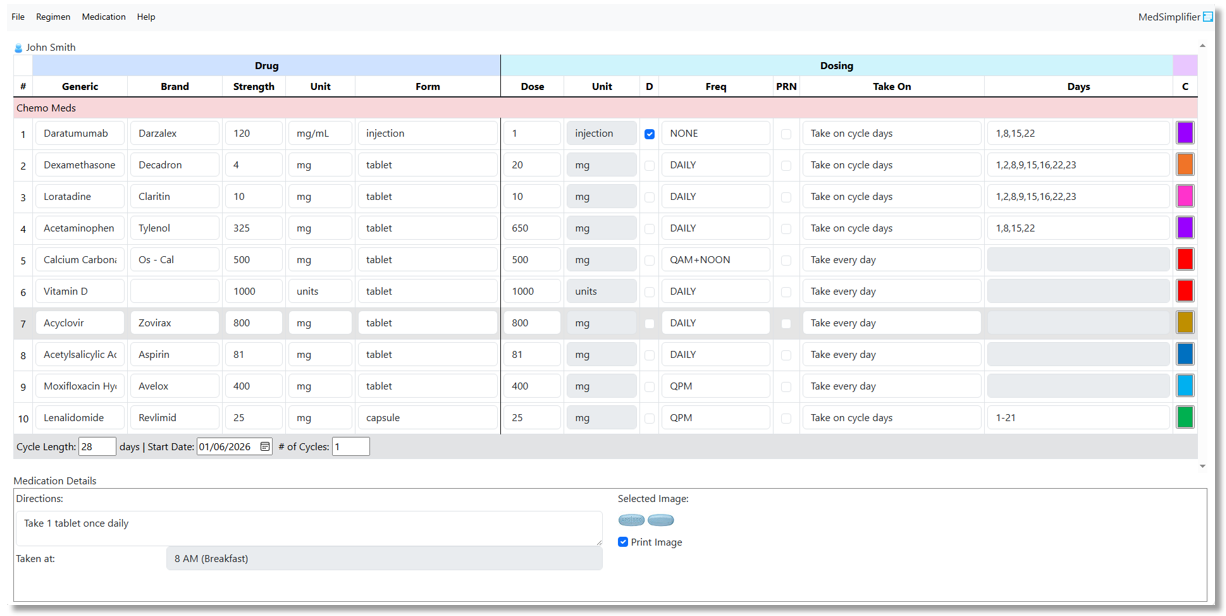Click the Revlimid brand field
Screen dimensions: 1226x616
coord(175,418)
